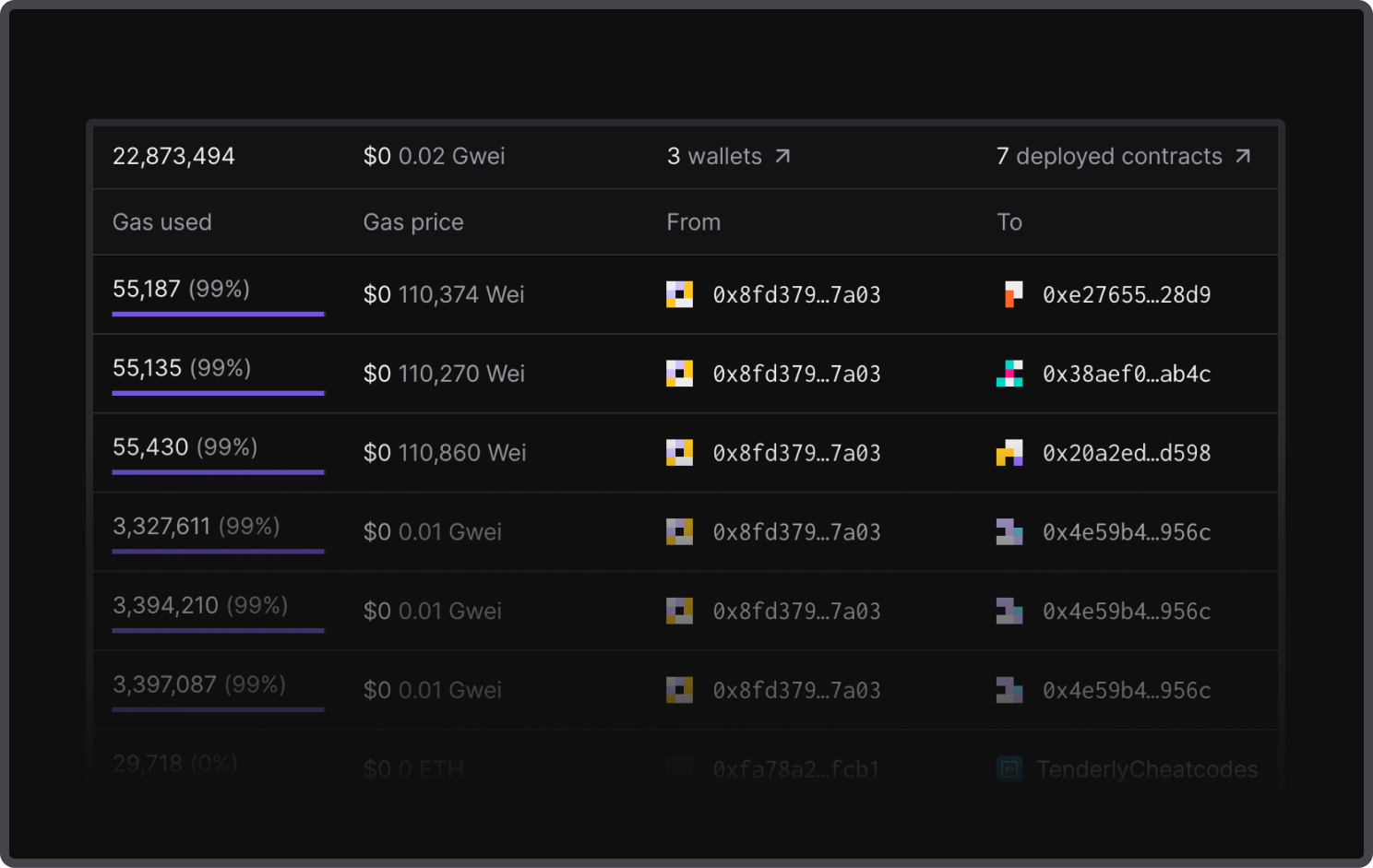The width and height of the screenshot is (1373, 868).
Task: Open the From address 0xfa78a2...fcb1
Action: click(795, 769)
